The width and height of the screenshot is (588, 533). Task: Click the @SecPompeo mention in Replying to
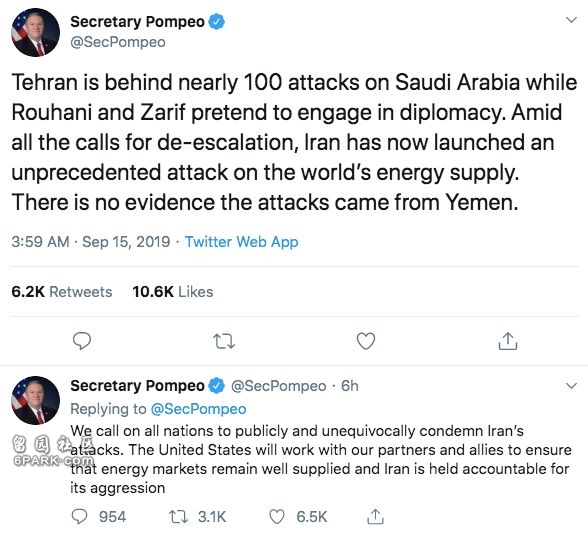(x=198, y=409)
